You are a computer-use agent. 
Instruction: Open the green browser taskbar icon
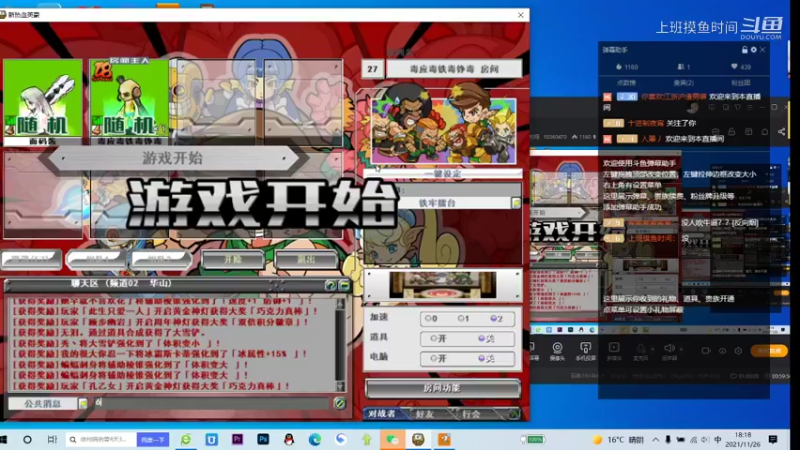tap(186, 439)
